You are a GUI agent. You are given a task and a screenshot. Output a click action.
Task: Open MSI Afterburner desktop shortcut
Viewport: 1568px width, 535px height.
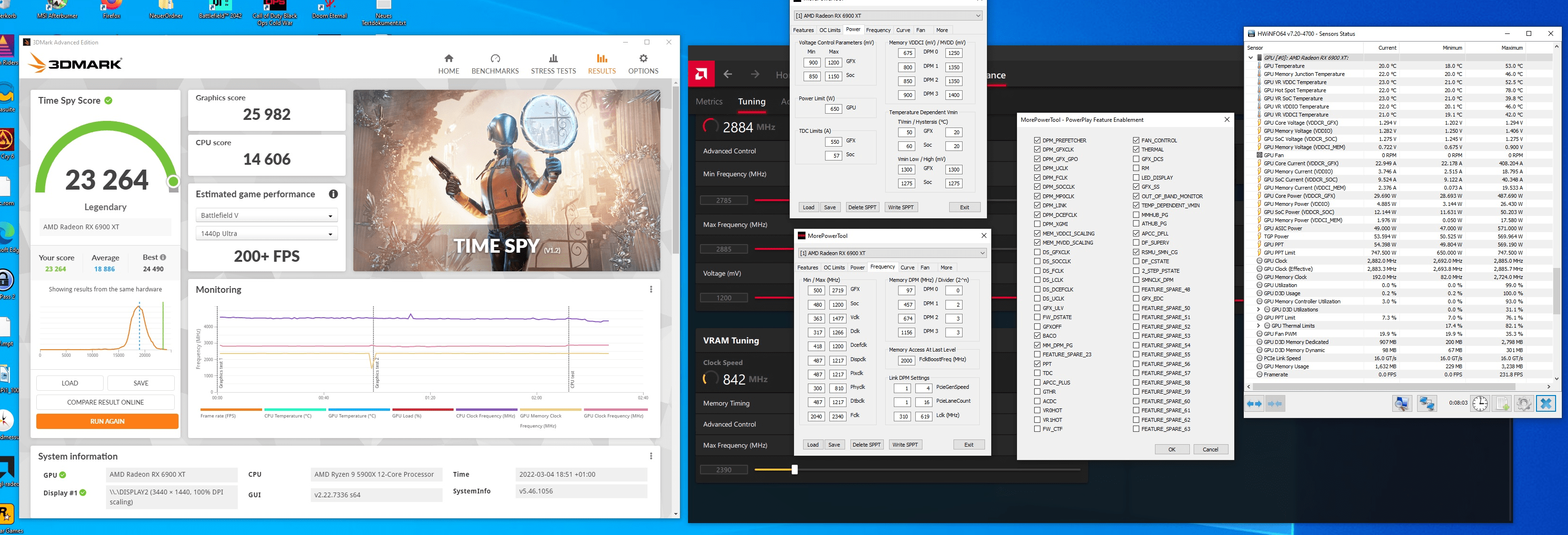(57, 10)
